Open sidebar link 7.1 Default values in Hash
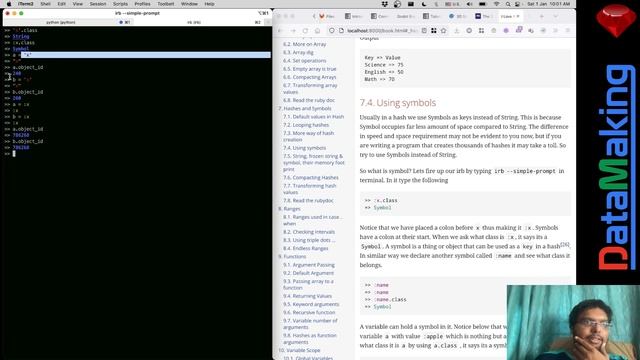 click(x=313, y=116)
